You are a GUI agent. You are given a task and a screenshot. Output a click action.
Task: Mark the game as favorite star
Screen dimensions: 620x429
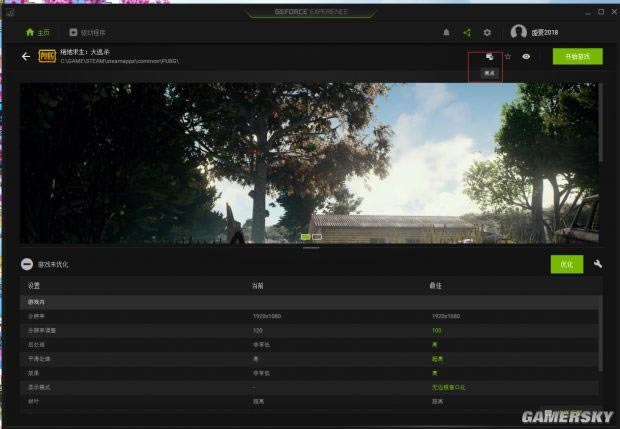click(x=508, y=57)
